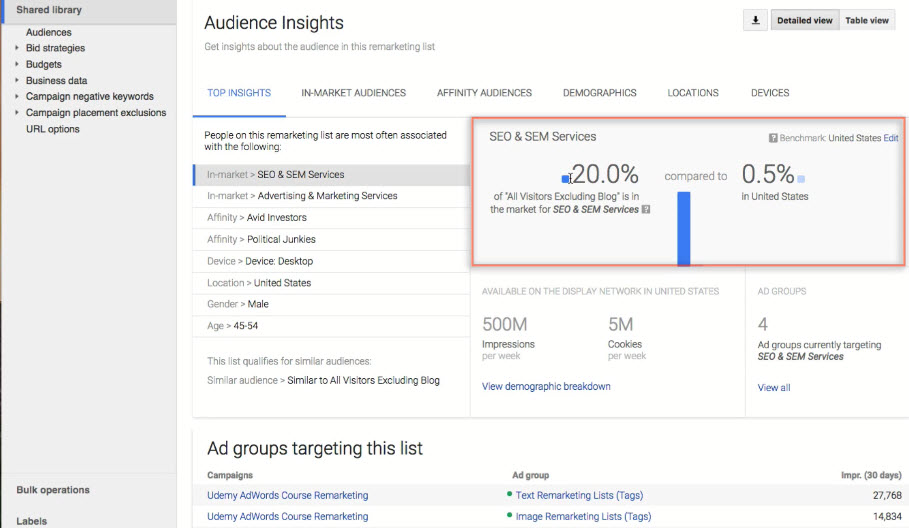Expand Campaign negative keywords item
909x528 pixels.
point(17,97)
